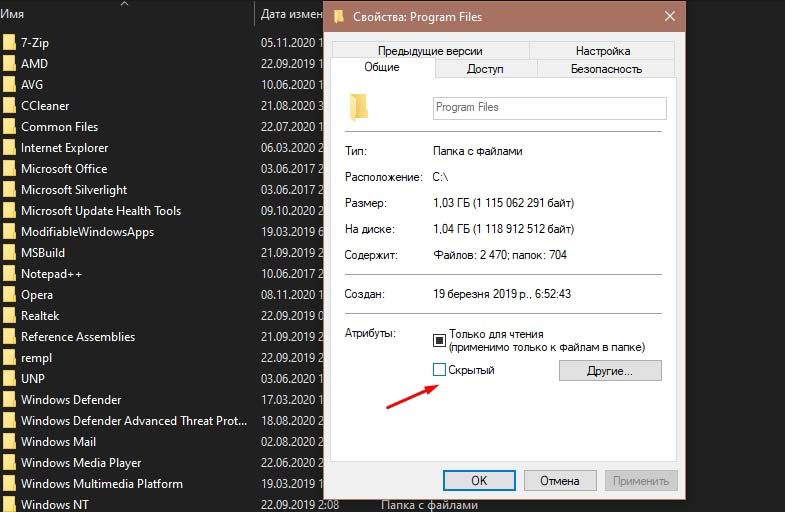
Task: Collapse sort arrow above Имя column
Action: pos(124,4)
